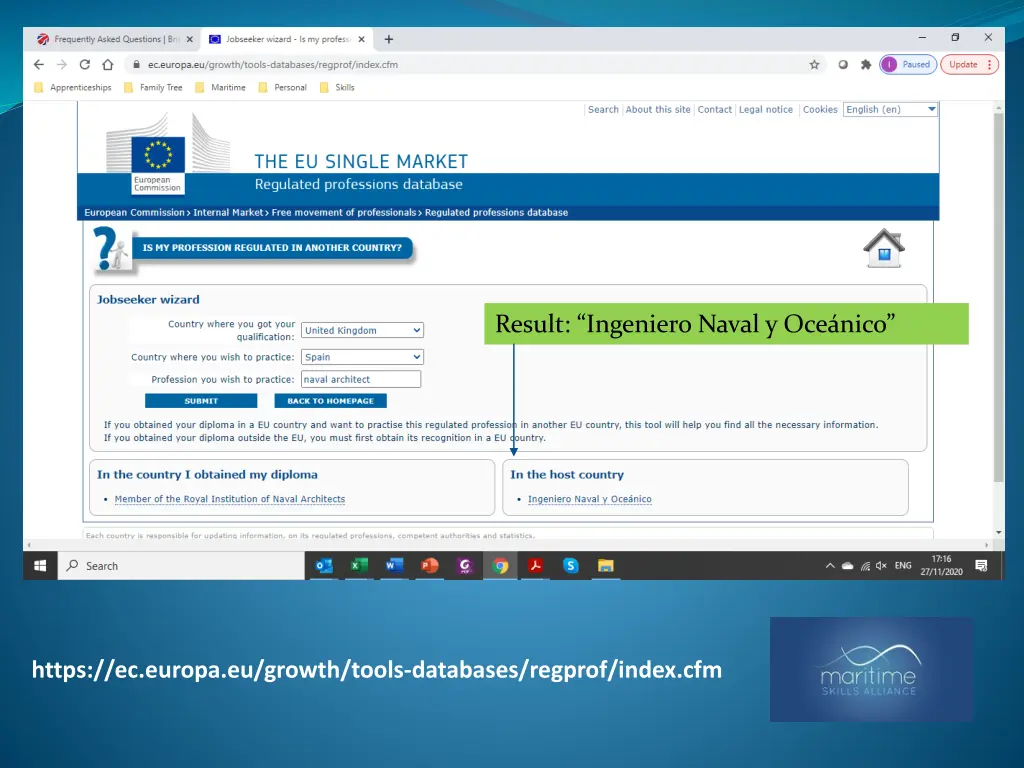Viewport: 1024px width, 768px height.
Task: Open Word from the taskbar
Action: 394,566
